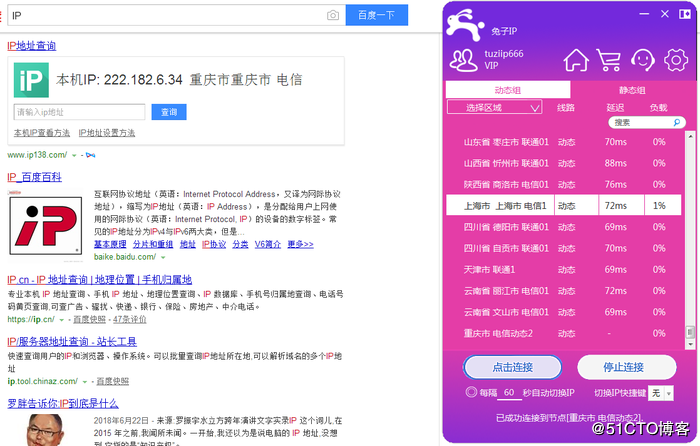Expand dropdown arrow next to baike.baidu.com

tap(163, 258)
